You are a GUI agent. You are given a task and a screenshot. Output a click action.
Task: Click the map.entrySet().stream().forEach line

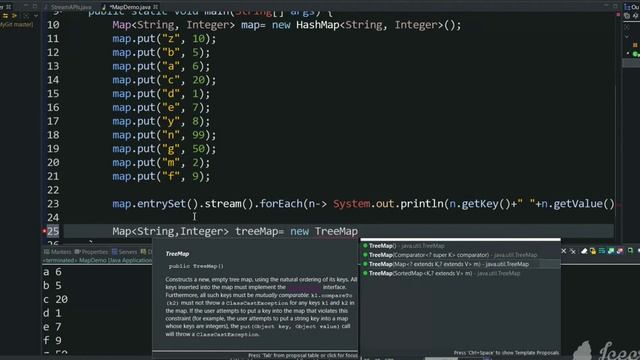click(363, 204)
